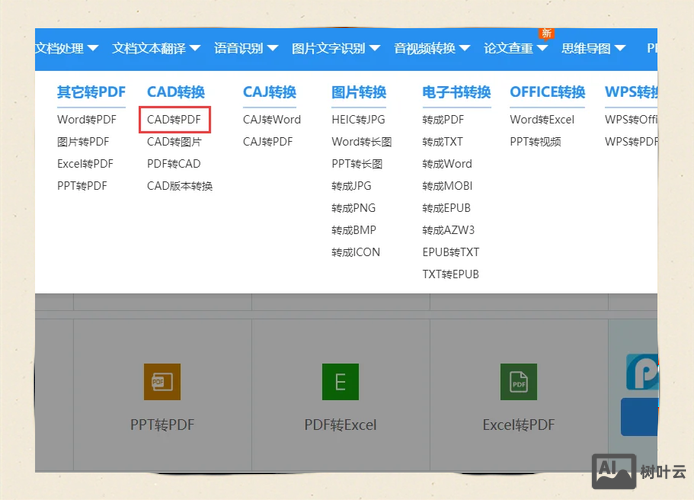Click the PPT转PDF tile label
694x500 pixels.
tap(162, 425)
